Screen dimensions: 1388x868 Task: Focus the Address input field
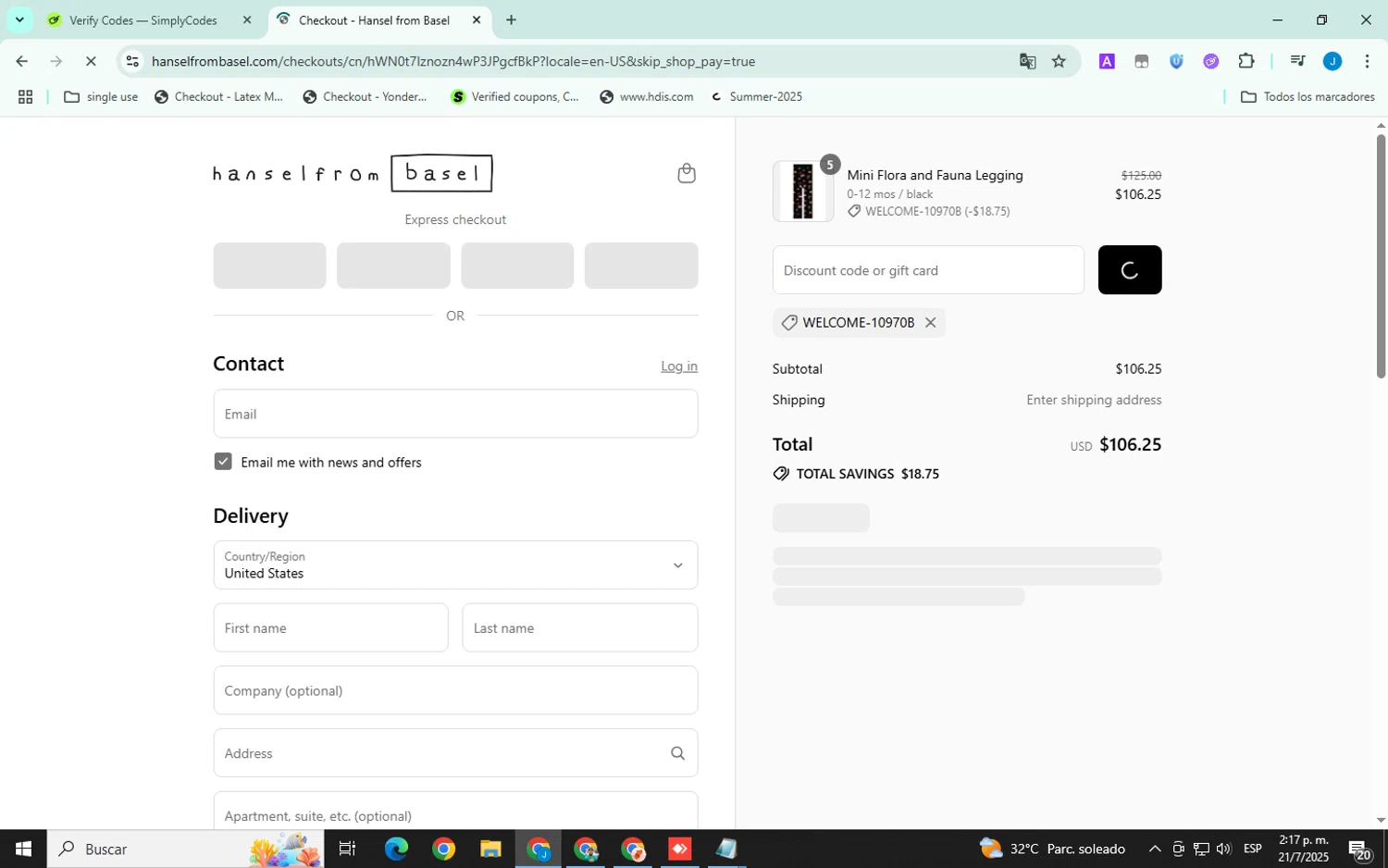pos(455,753)
